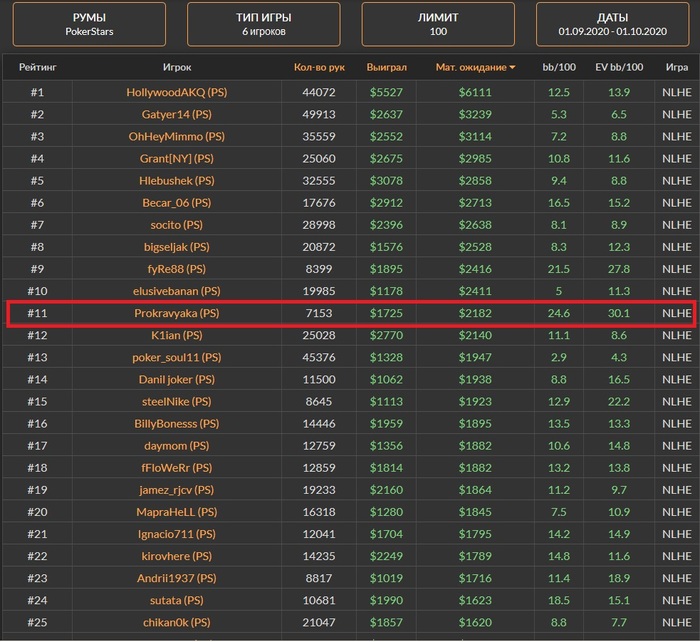Click NLHE cell in chikan0k row
This screenshot has width=700, height=642.
(x=677, y=623)
